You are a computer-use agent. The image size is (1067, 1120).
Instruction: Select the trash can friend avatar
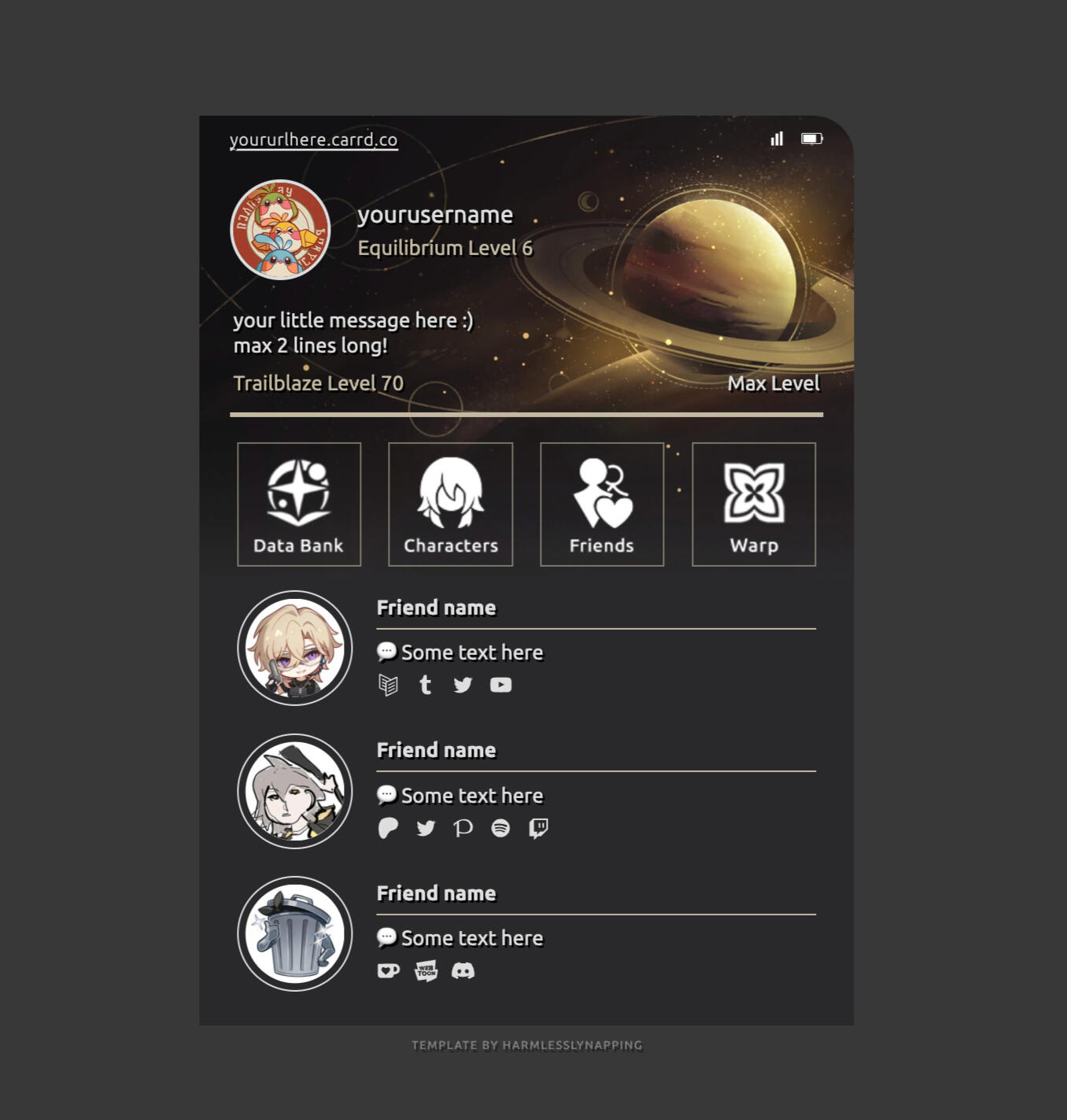click(295, 933)
